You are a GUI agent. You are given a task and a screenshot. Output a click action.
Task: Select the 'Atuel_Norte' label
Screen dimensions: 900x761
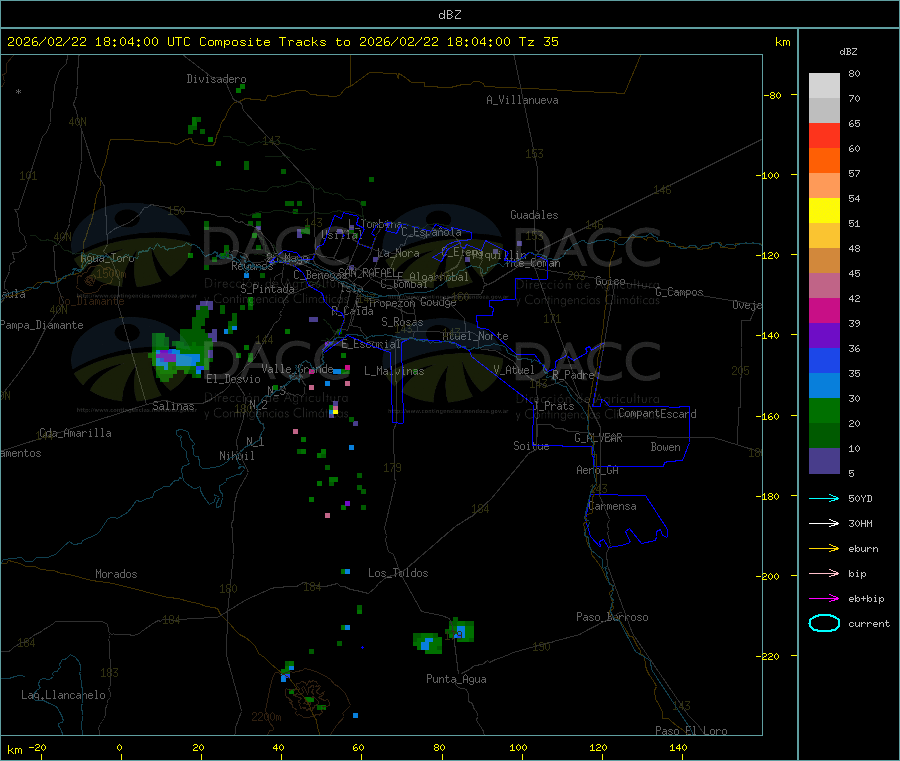coord(475,336)
